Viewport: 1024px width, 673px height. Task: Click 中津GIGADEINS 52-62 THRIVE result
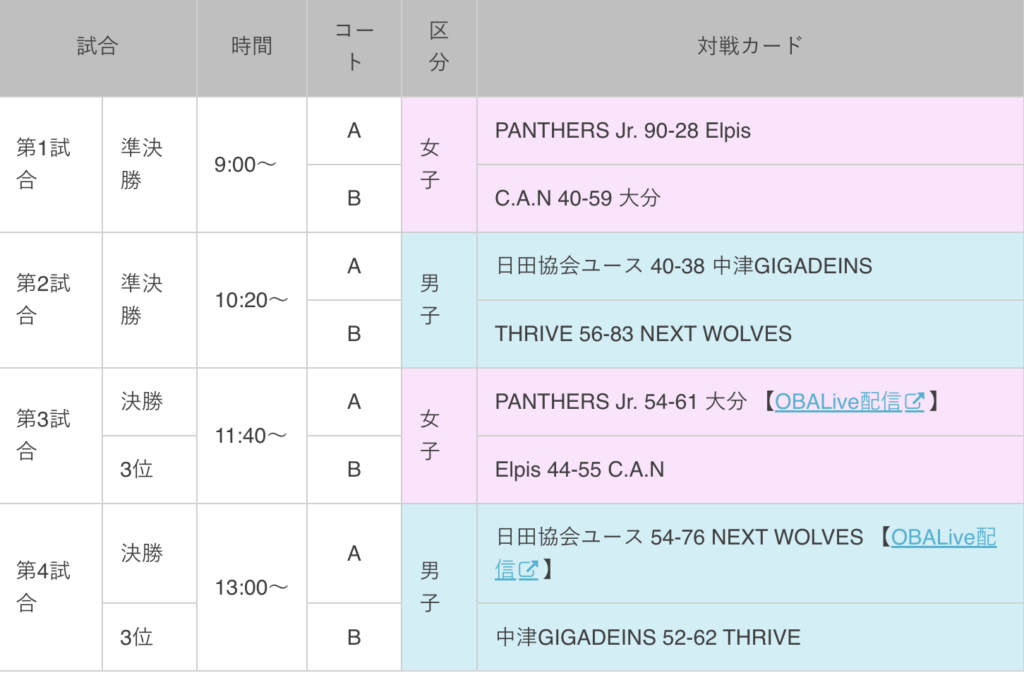pyautogui.click(x=647, y=637)
